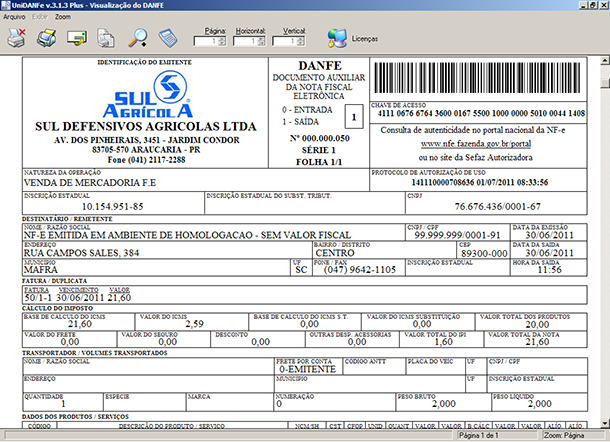Click the copy documents toolbar icon

pyautogui.click(x=109, y=39)
